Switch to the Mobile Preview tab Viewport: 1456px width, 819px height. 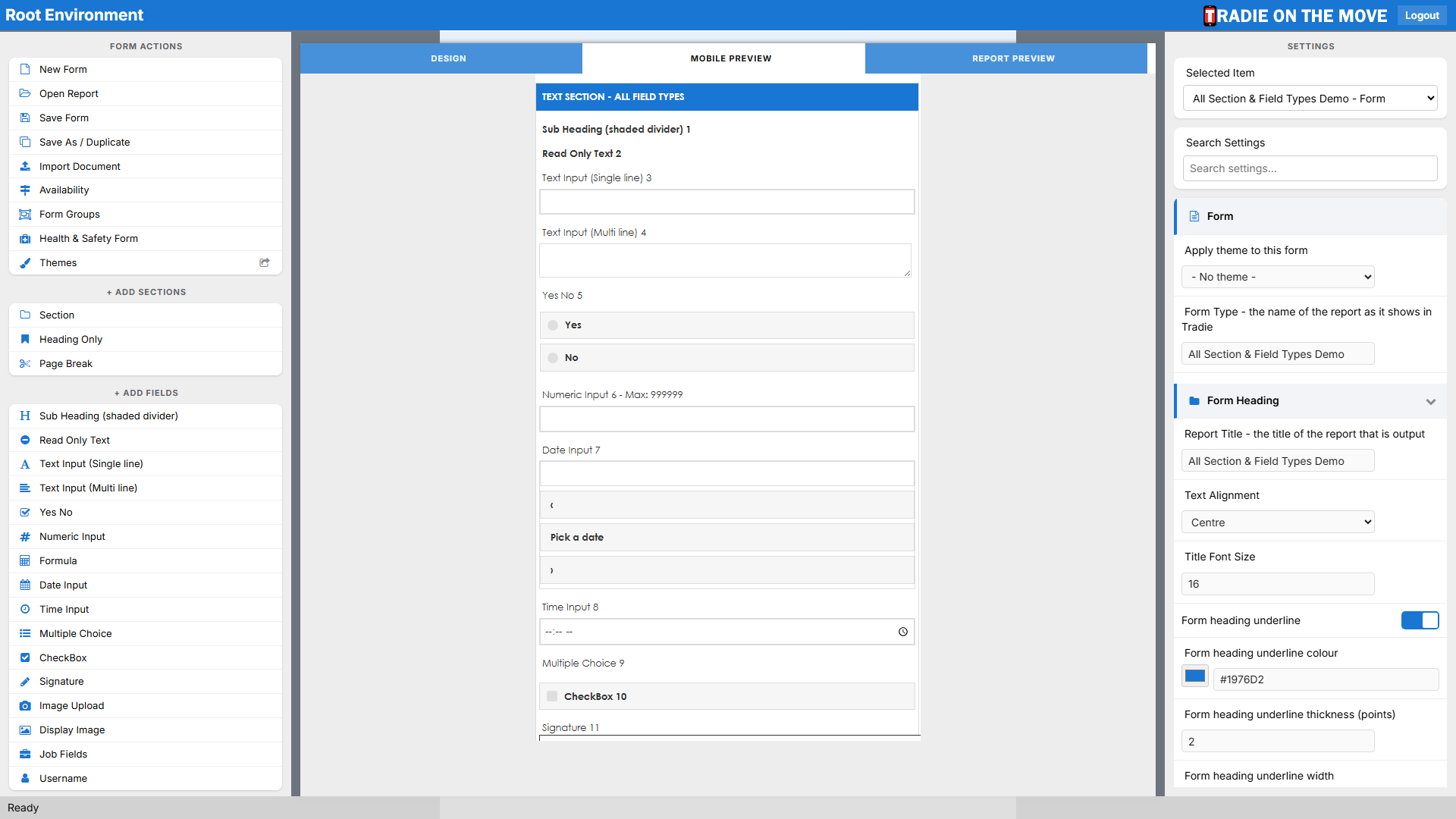click(x=723, y=58)
